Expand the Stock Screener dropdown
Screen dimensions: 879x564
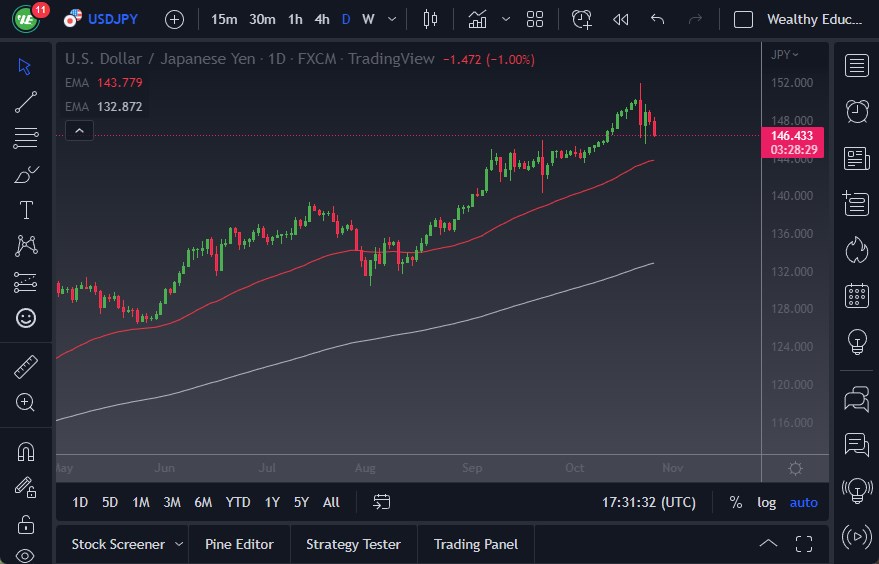click(179, 544)
